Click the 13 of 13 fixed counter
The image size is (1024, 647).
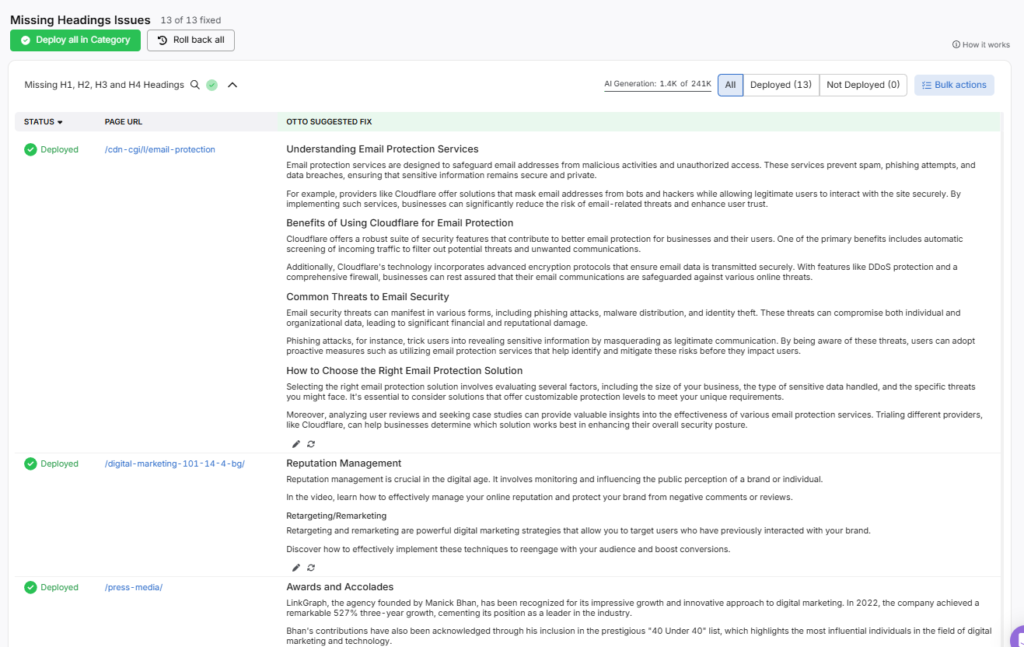(x=191, y=20)
